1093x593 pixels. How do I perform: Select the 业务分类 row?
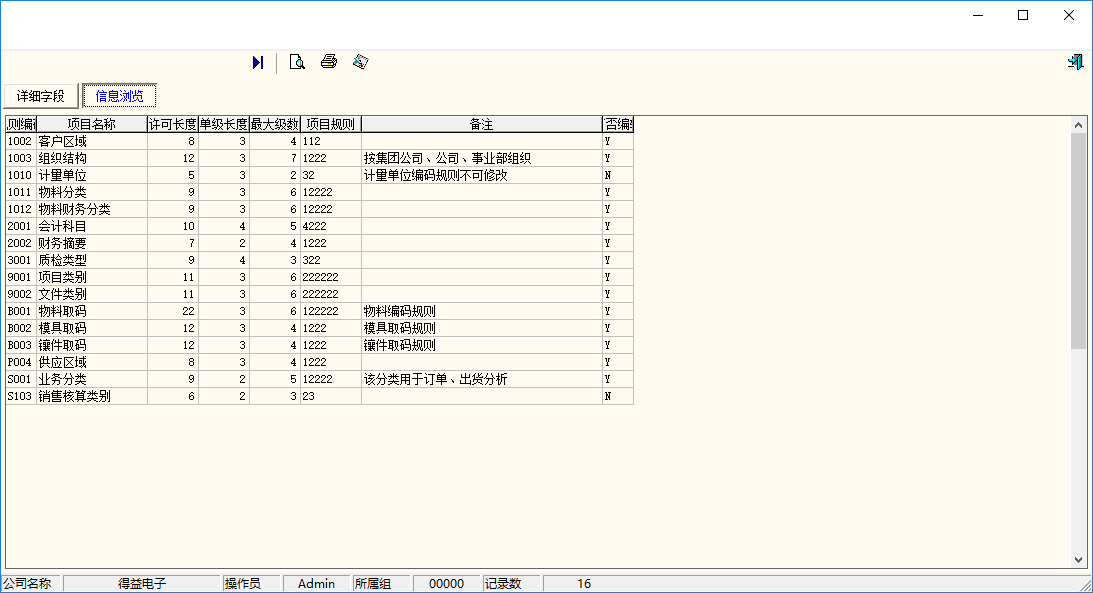coord(319,379)
